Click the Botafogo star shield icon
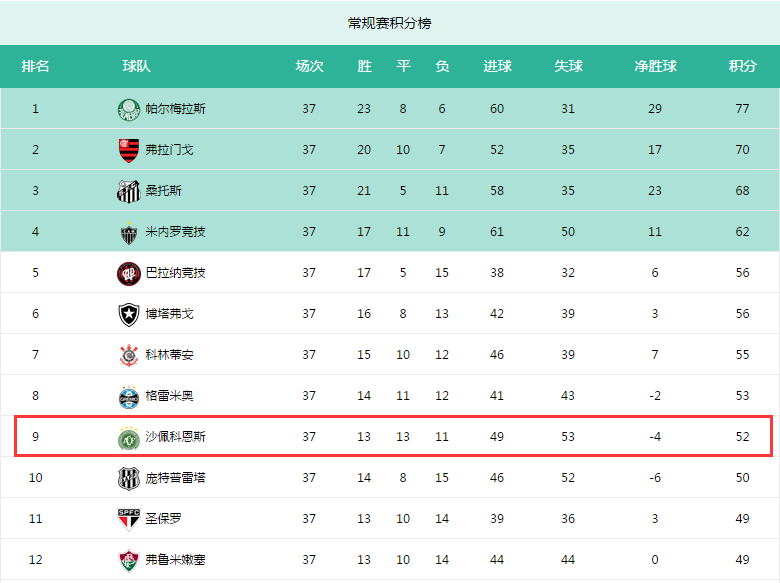 [x=129, y=314]
